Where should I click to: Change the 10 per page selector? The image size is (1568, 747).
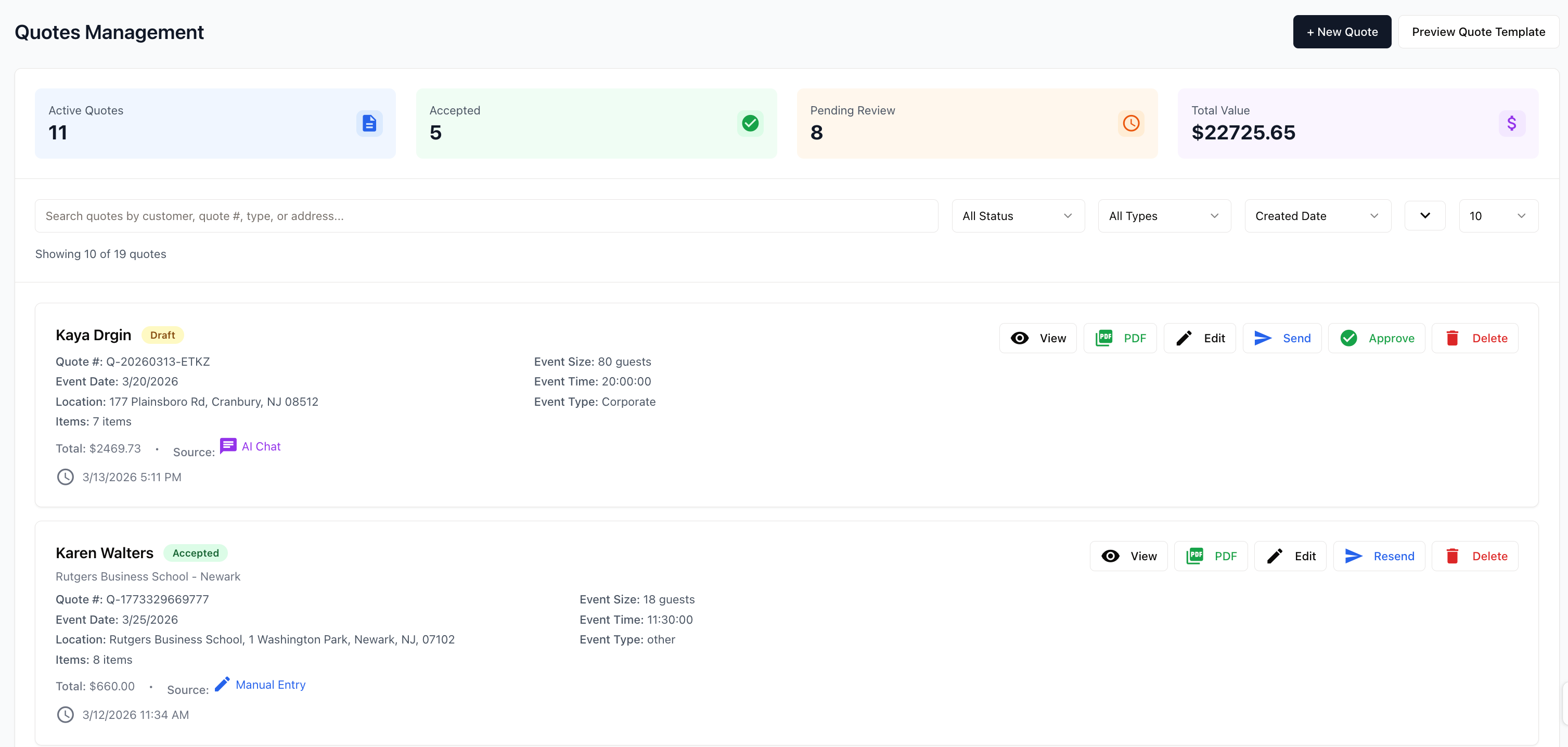pyautogui.click(x=1498, y=216)
